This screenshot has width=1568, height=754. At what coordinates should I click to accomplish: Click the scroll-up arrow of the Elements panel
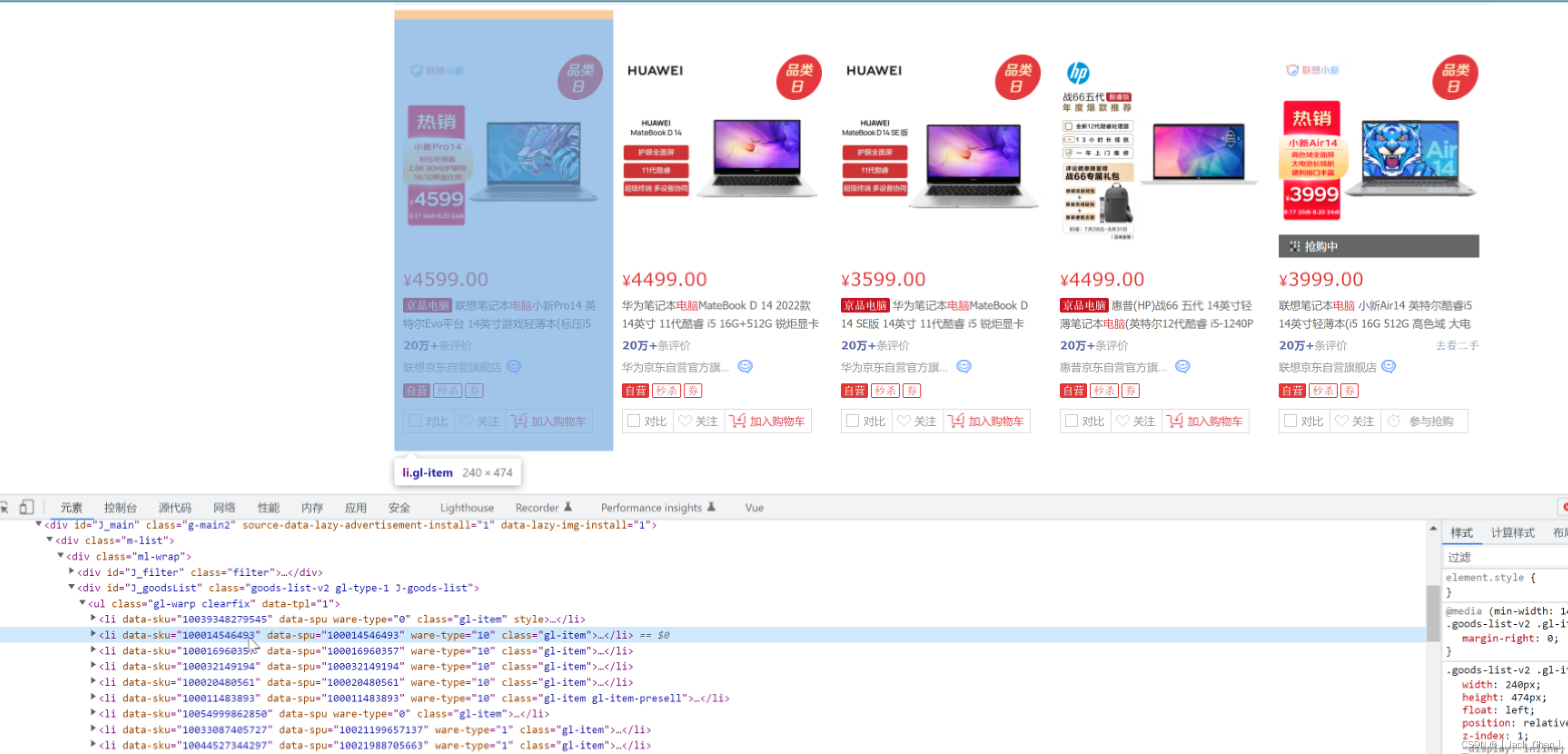point(1433,528)
